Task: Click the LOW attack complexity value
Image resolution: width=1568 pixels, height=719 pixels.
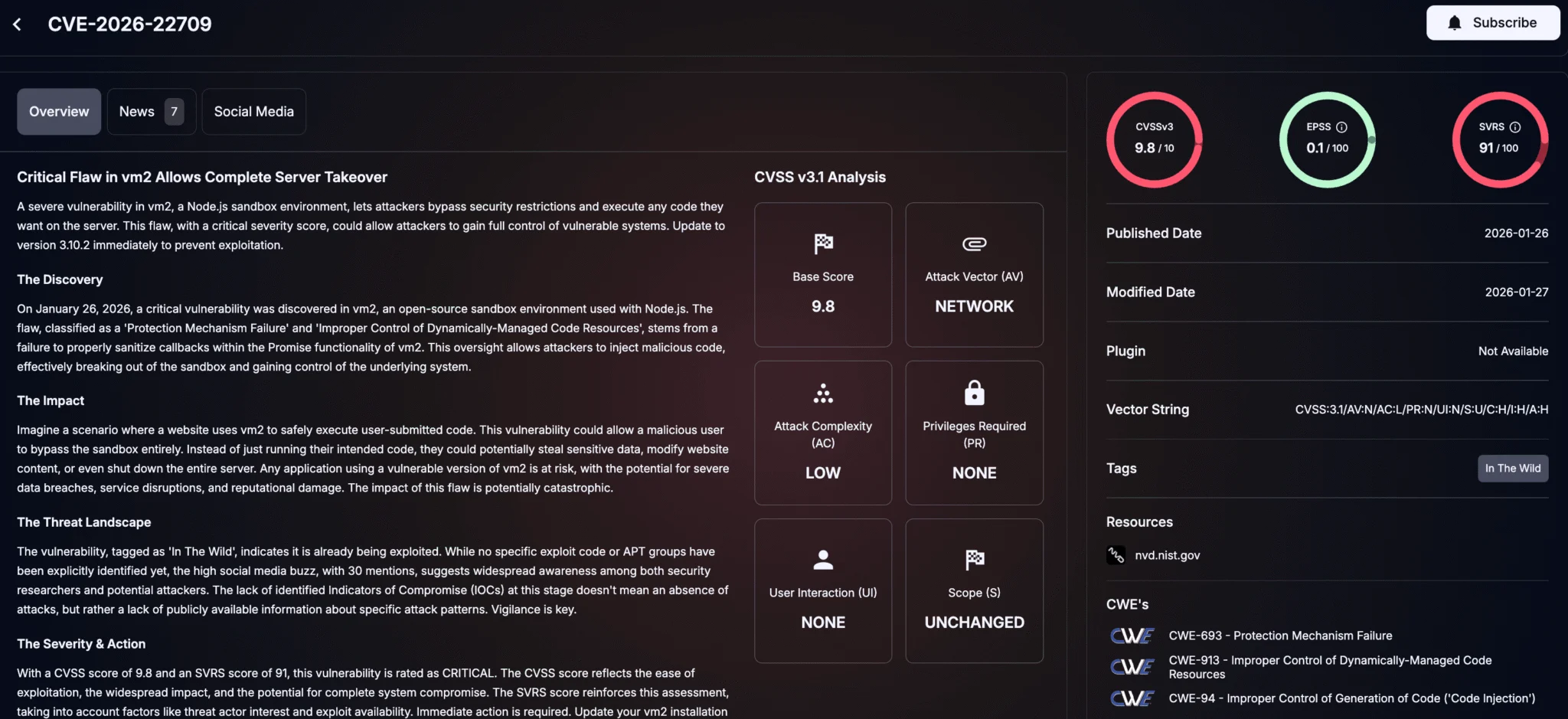Action: 823,473
